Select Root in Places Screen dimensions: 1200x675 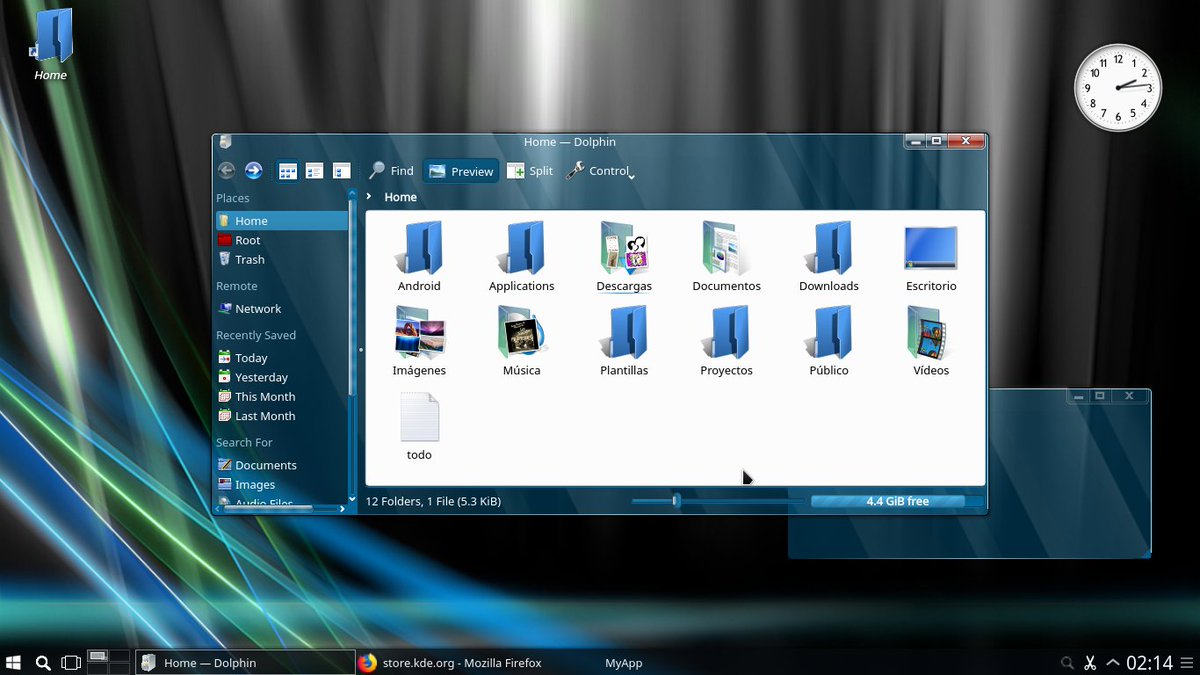(x=281, y=240)
